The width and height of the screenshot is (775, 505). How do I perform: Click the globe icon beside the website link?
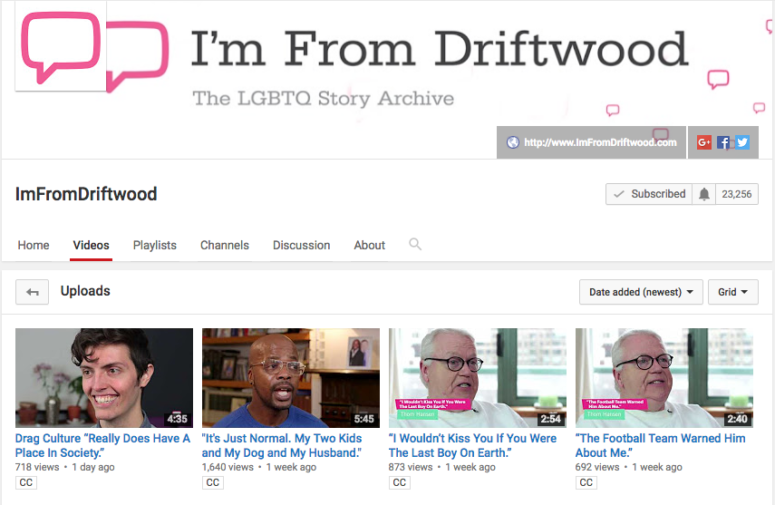tap(513, 142)
